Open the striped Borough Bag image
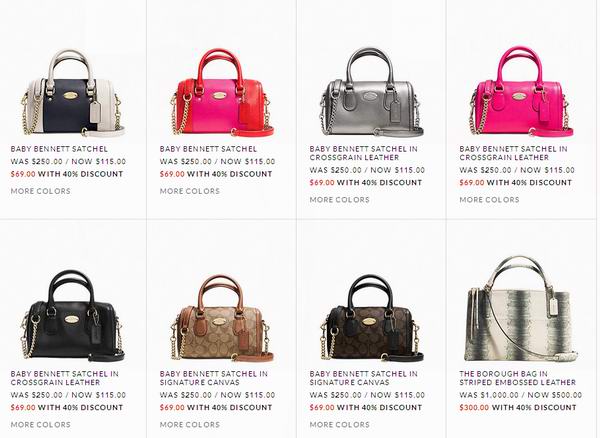 (x=521, y=309)
